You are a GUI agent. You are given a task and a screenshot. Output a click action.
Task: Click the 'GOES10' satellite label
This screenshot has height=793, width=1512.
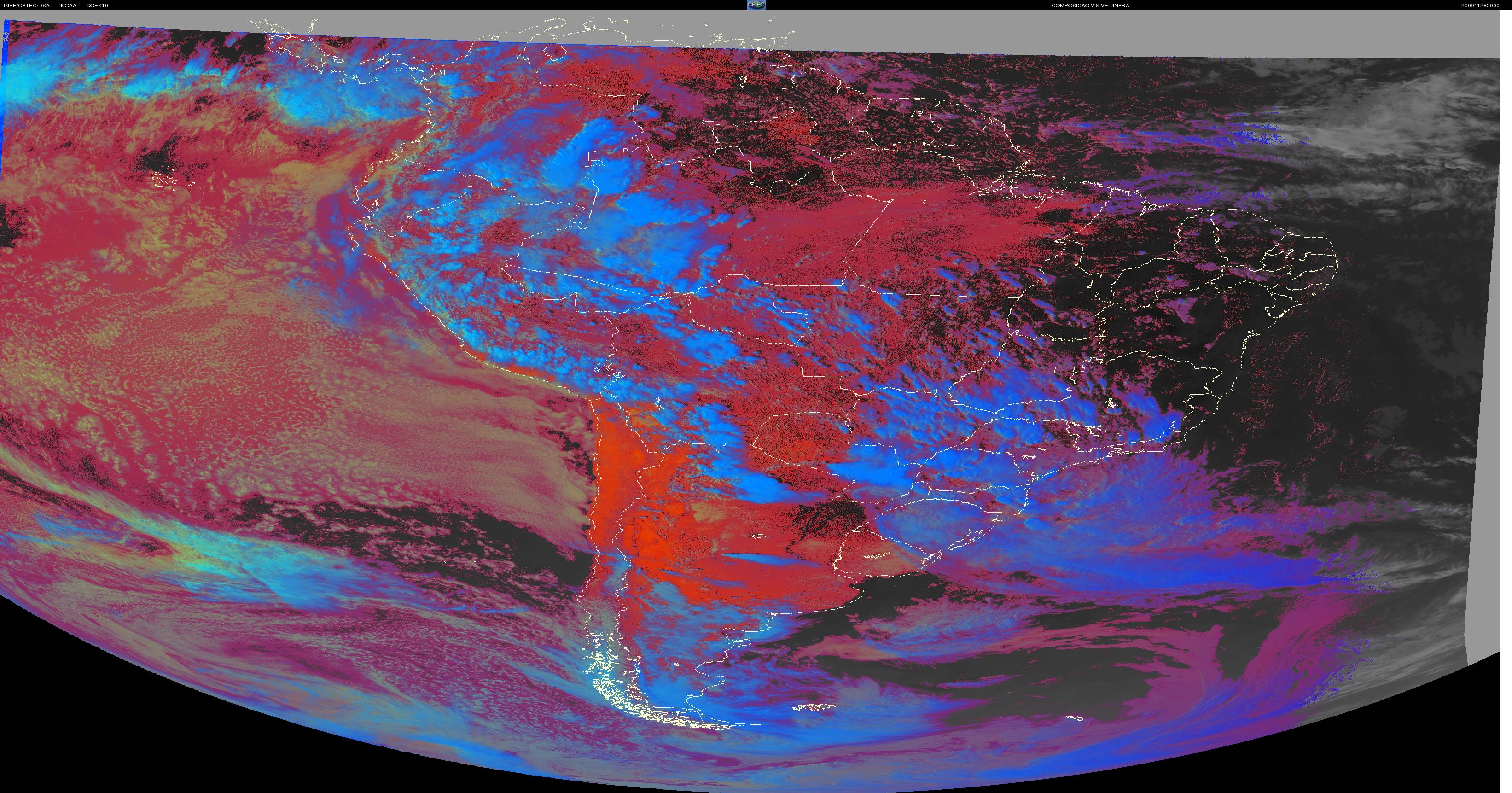(x=97, y=6)
